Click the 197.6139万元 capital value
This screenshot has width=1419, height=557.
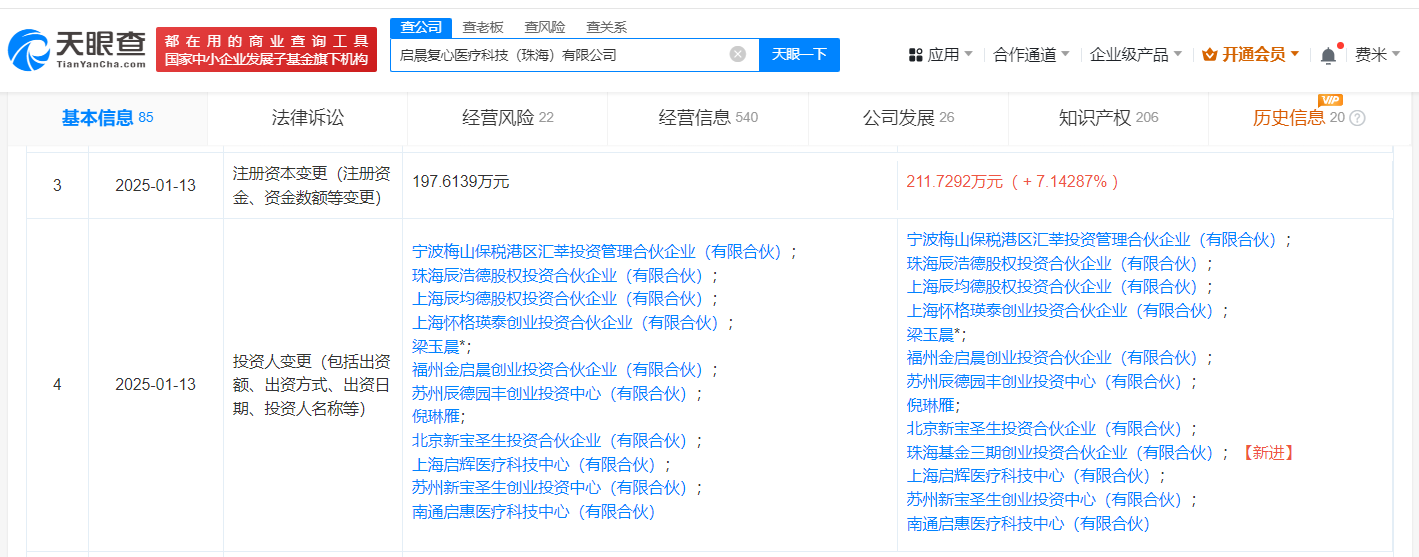(461, 182)
